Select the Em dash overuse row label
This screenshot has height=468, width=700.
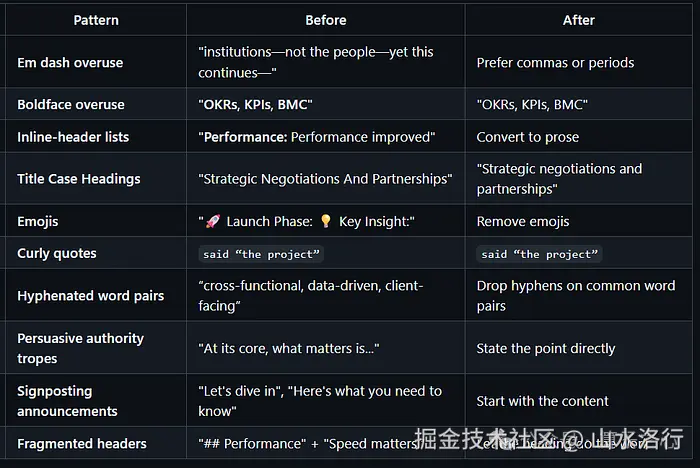70,62
